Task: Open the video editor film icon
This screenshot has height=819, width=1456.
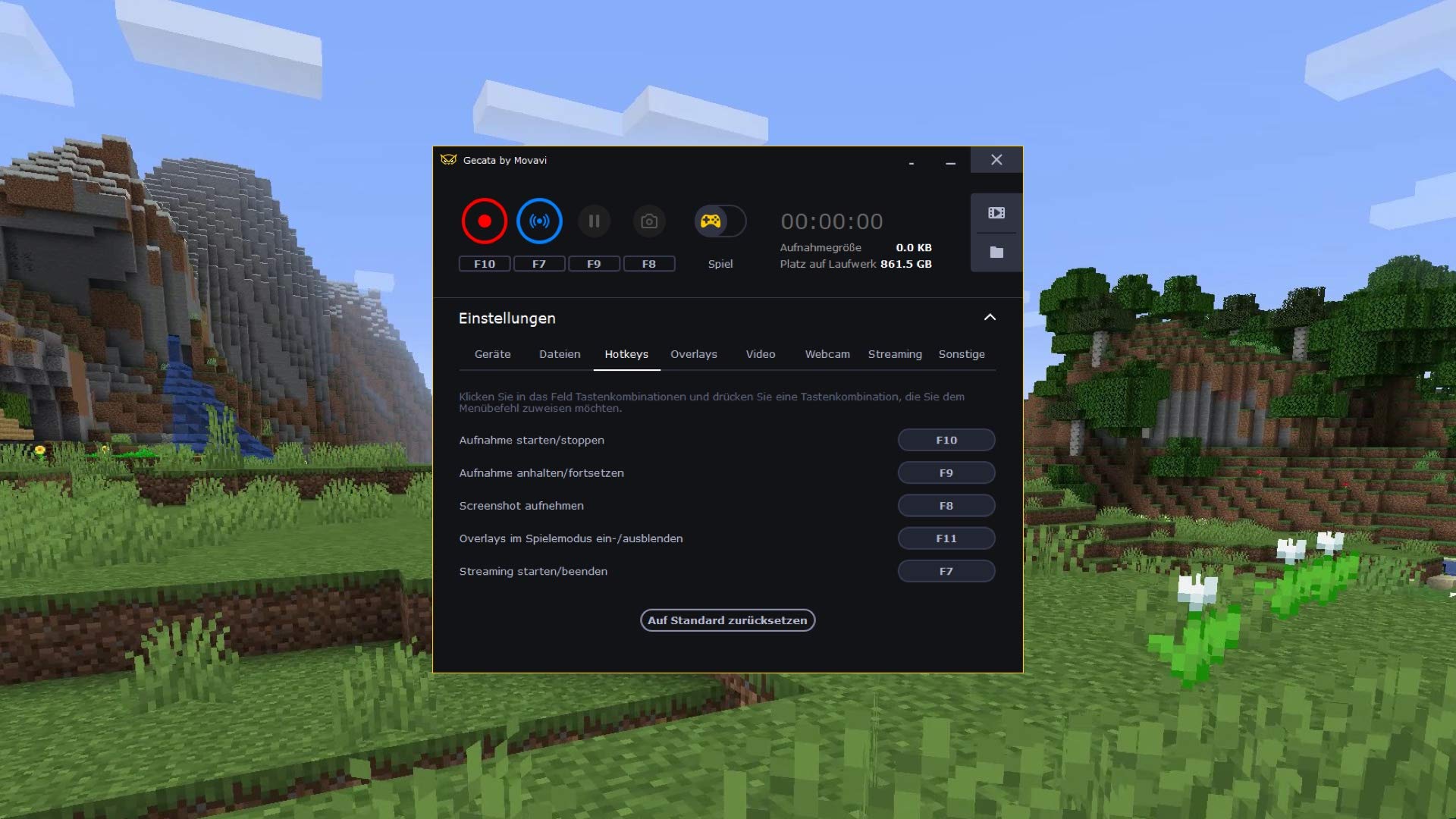Action: (996, 213)
